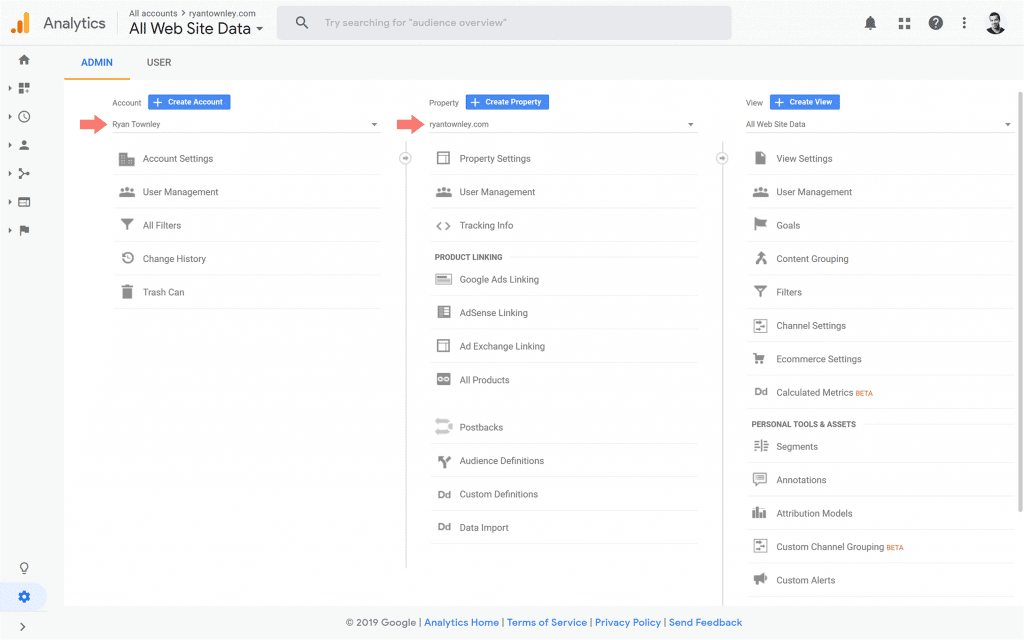Open the All Web Site Data header selector
1024x640 pixels.
point(196,29)
